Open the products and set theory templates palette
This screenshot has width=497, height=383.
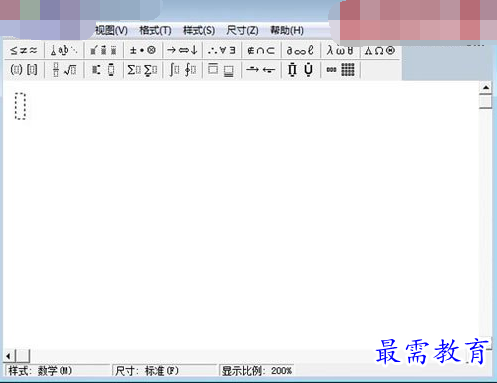coord(300,70)
